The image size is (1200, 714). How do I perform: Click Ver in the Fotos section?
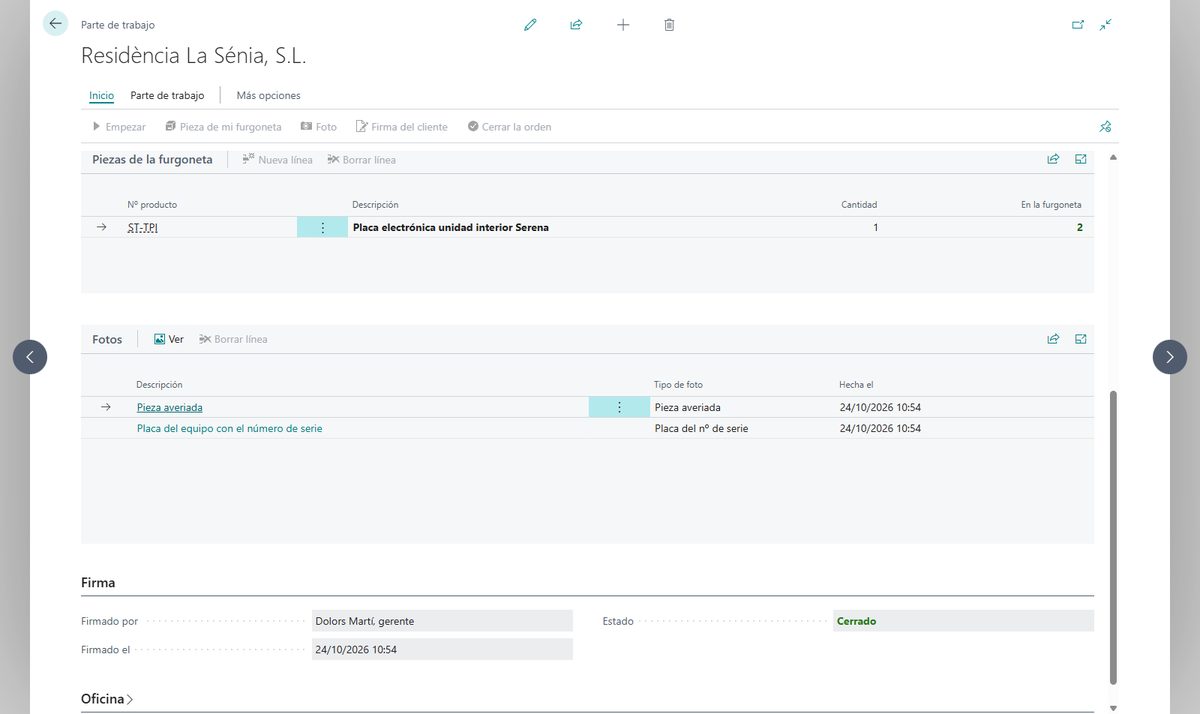168,339
